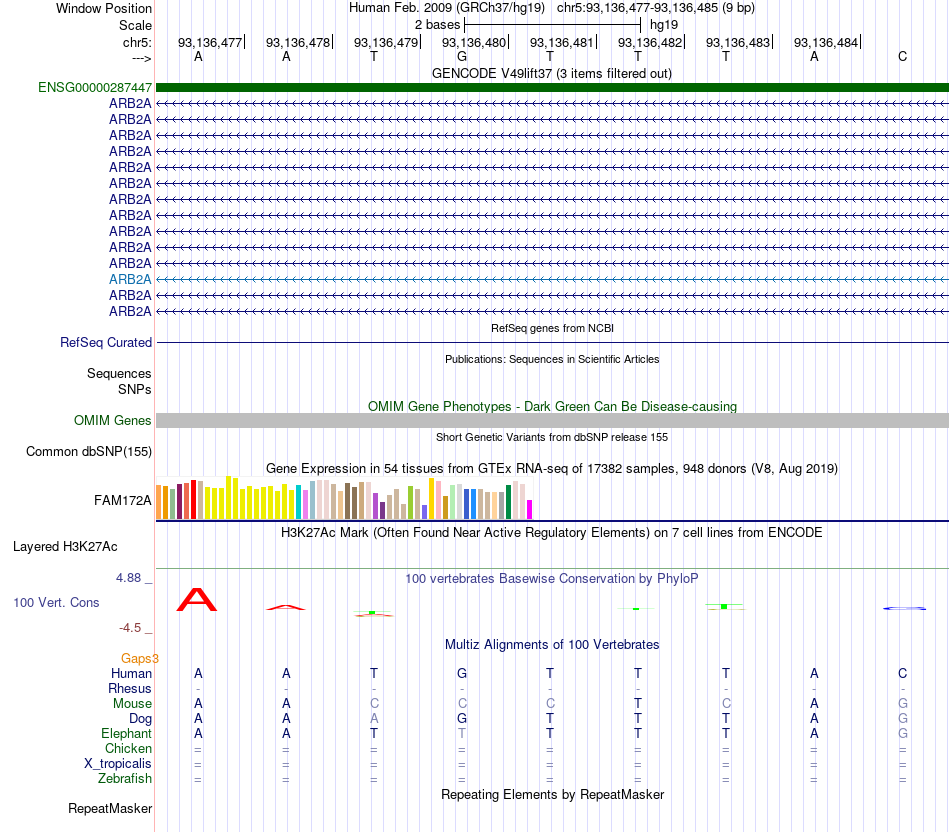Select the Chicken species label
This screenshot has height=832, width=950.
click(128, 748)
